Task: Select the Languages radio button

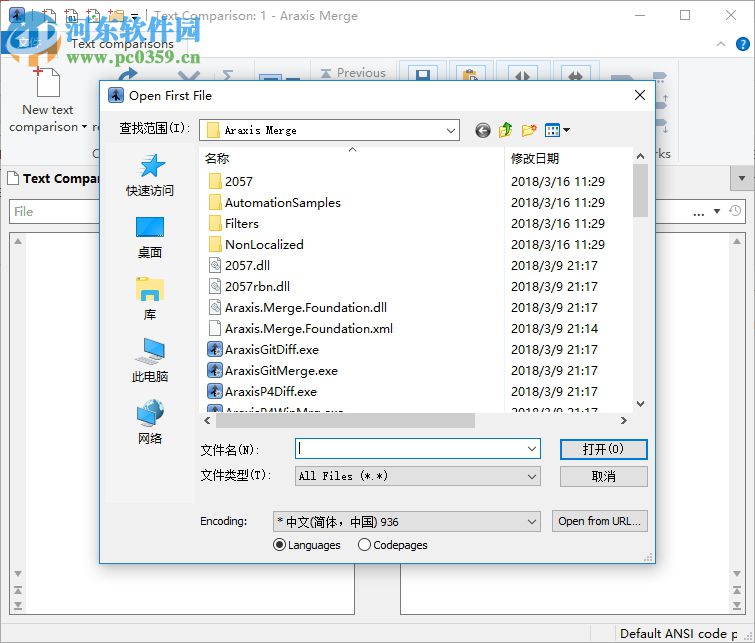Action: tap(279, 545)
